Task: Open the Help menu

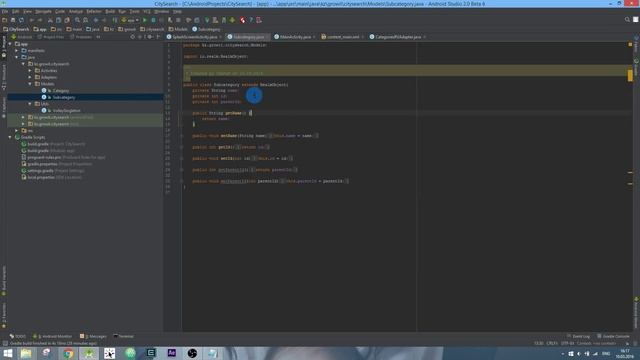Action: point(177,11)
